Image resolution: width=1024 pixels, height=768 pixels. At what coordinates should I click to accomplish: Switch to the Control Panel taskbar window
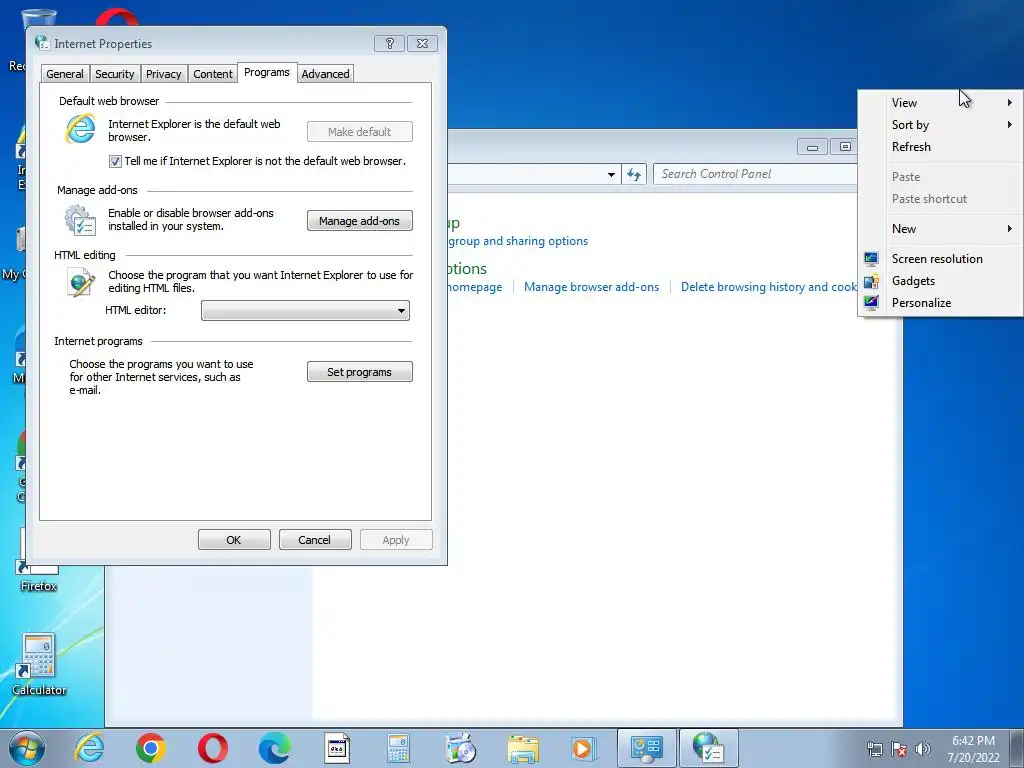[x=646, y=748]
